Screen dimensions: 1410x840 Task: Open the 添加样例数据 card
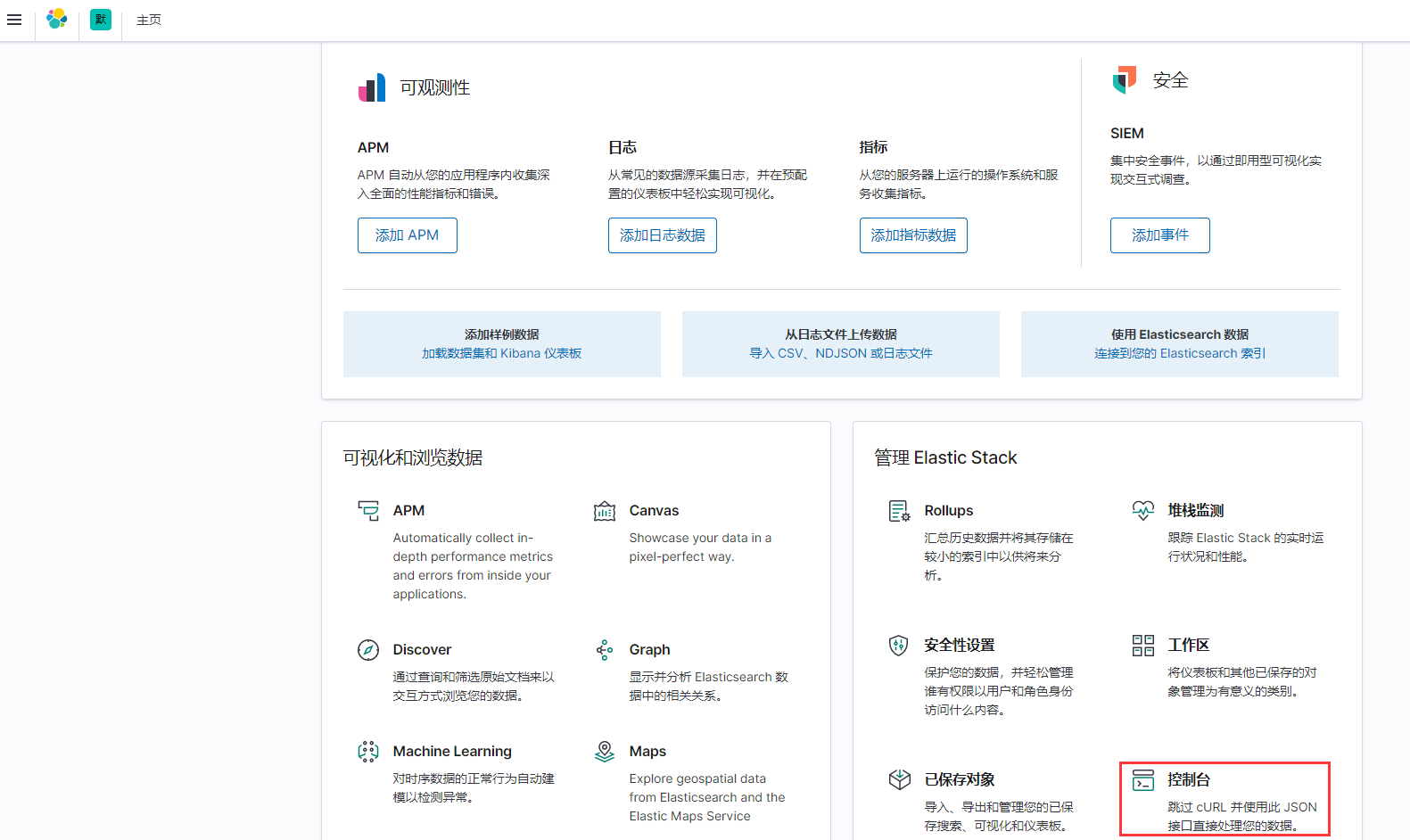coord(502,344)
